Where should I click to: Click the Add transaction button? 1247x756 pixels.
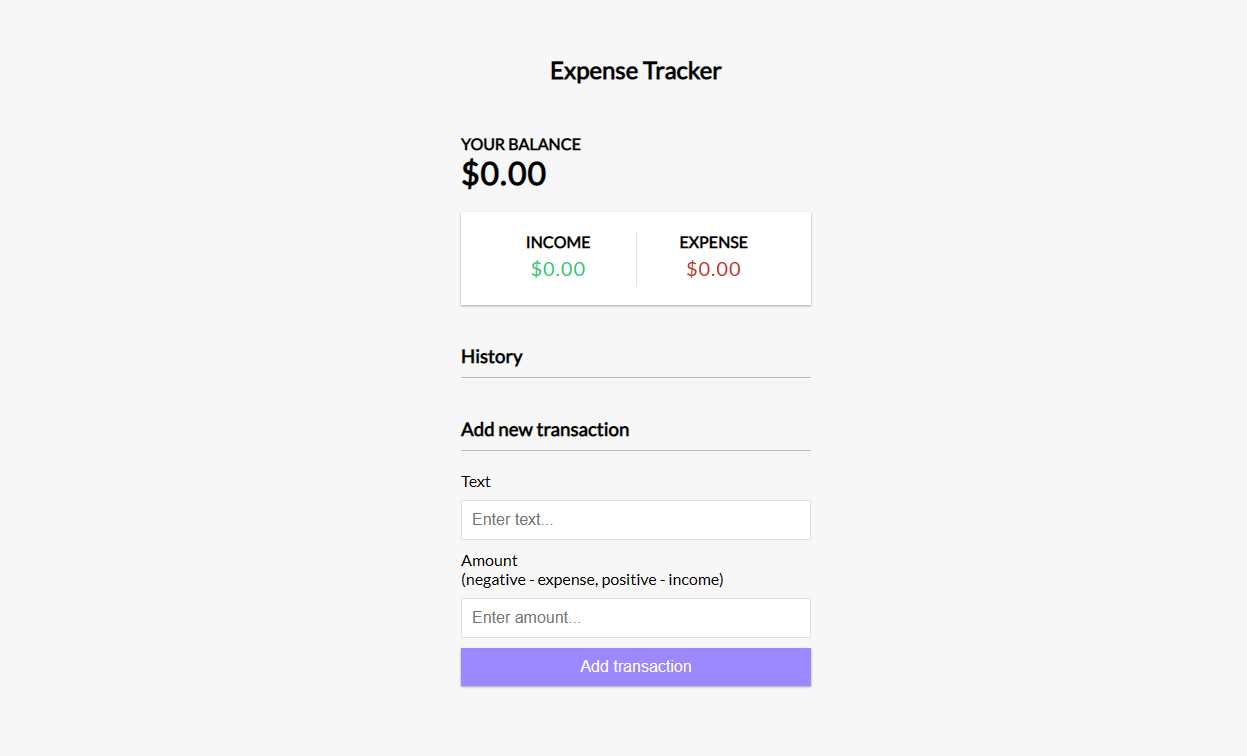tap(635, 666)
